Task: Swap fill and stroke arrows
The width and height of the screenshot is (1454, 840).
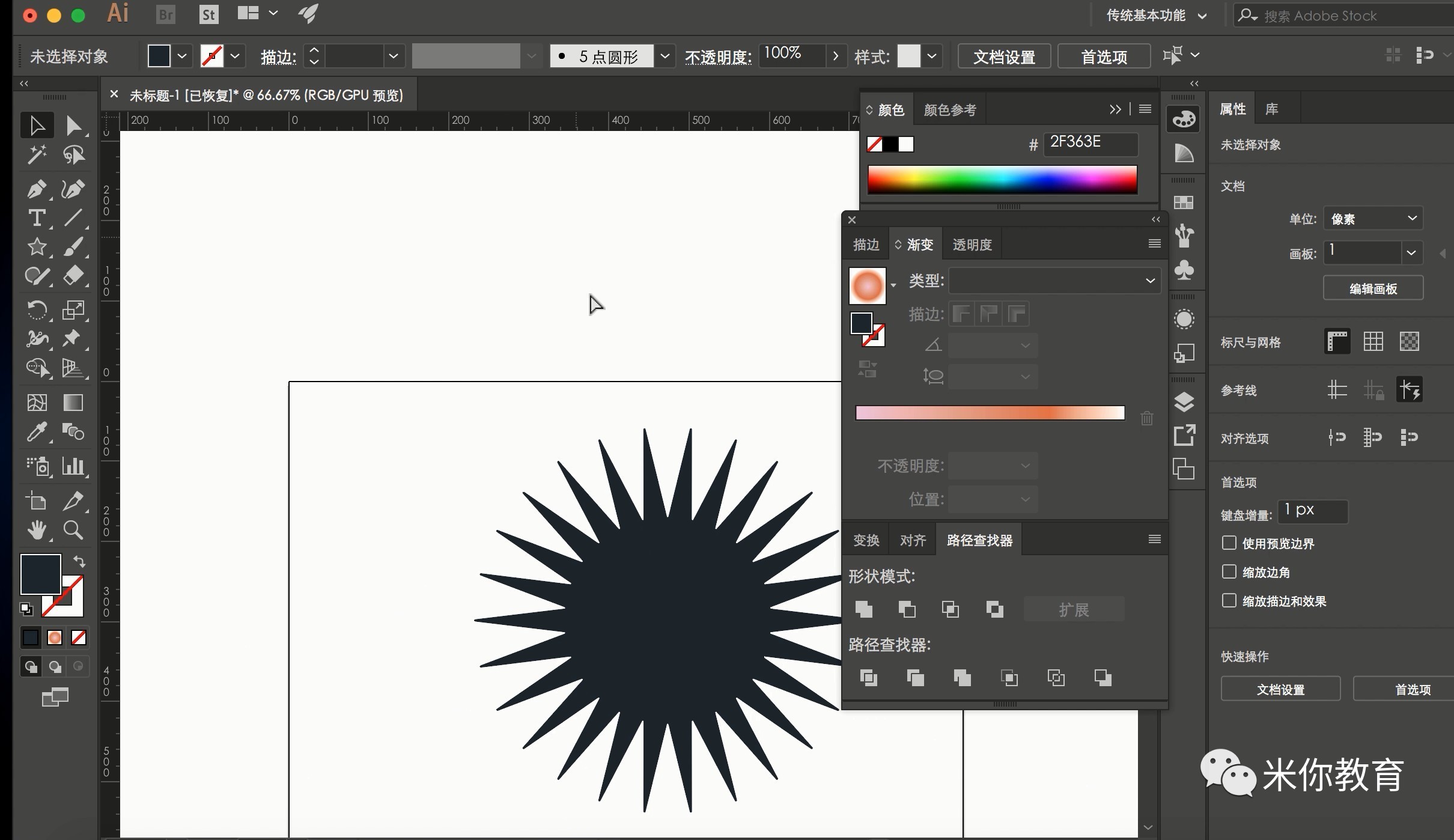Action: tap(79, 562)
